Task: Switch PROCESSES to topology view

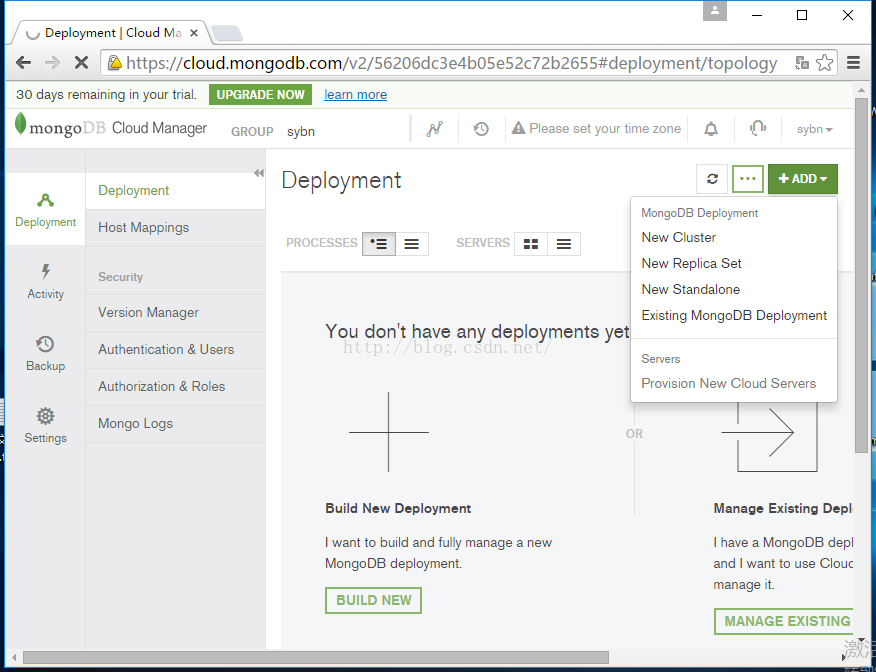Action: pos(379,244)
